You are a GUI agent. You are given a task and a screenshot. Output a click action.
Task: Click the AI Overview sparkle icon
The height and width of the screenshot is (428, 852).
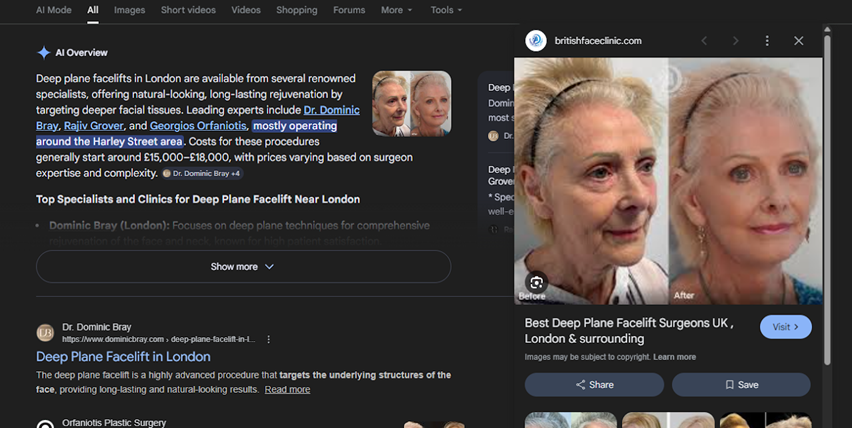[x=43, y=53]
